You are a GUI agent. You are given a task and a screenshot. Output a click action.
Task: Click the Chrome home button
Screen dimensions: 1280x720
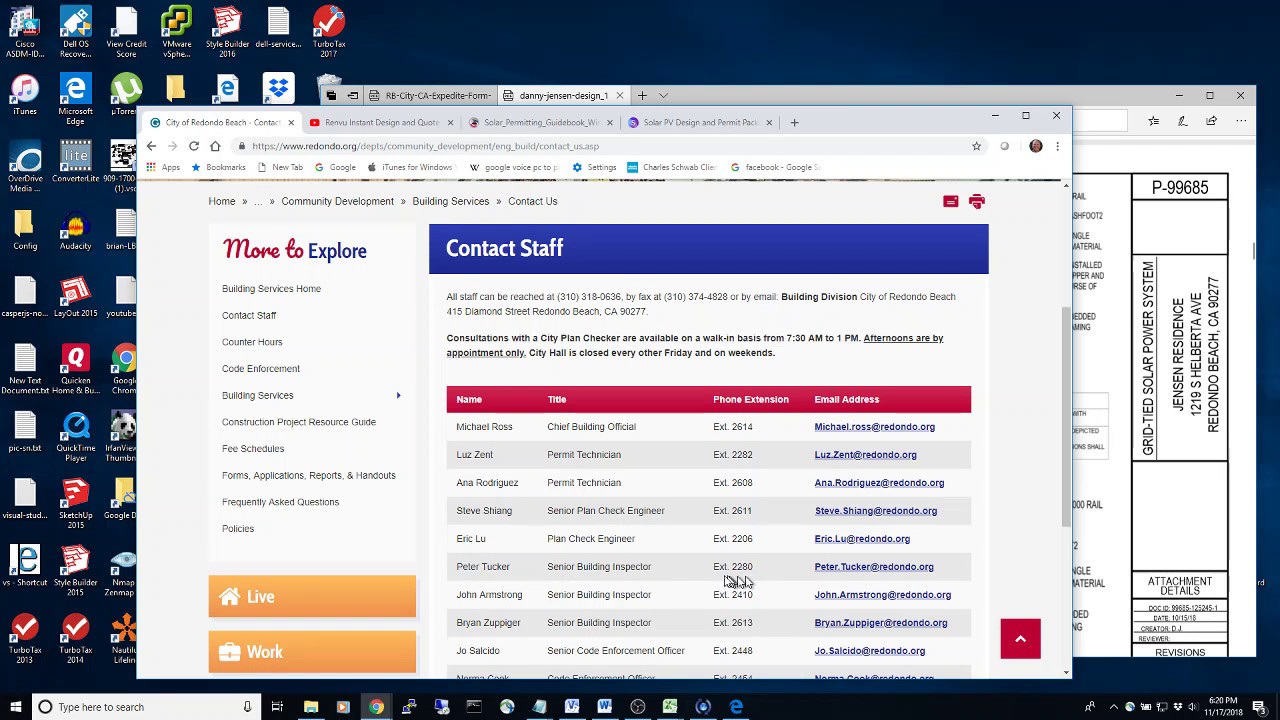215,146
